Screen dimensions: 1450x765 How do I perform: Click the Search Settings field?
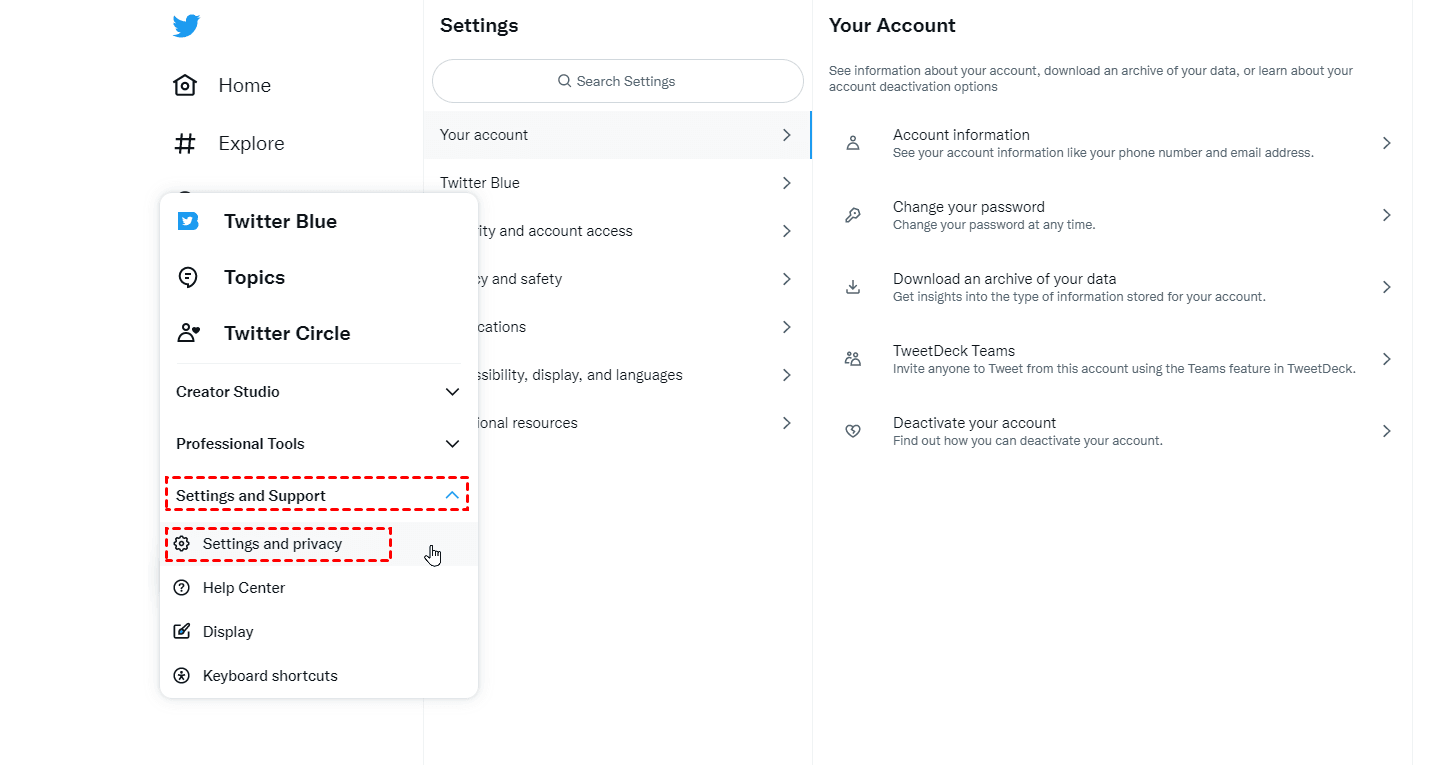pyautogui.click(x=618, y=81)
